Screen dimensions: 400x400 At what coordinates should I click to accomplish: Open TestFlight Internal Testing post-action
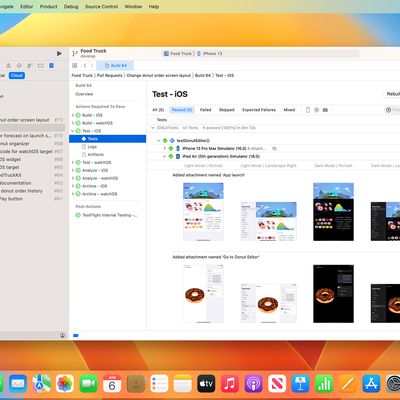(110, 215)
